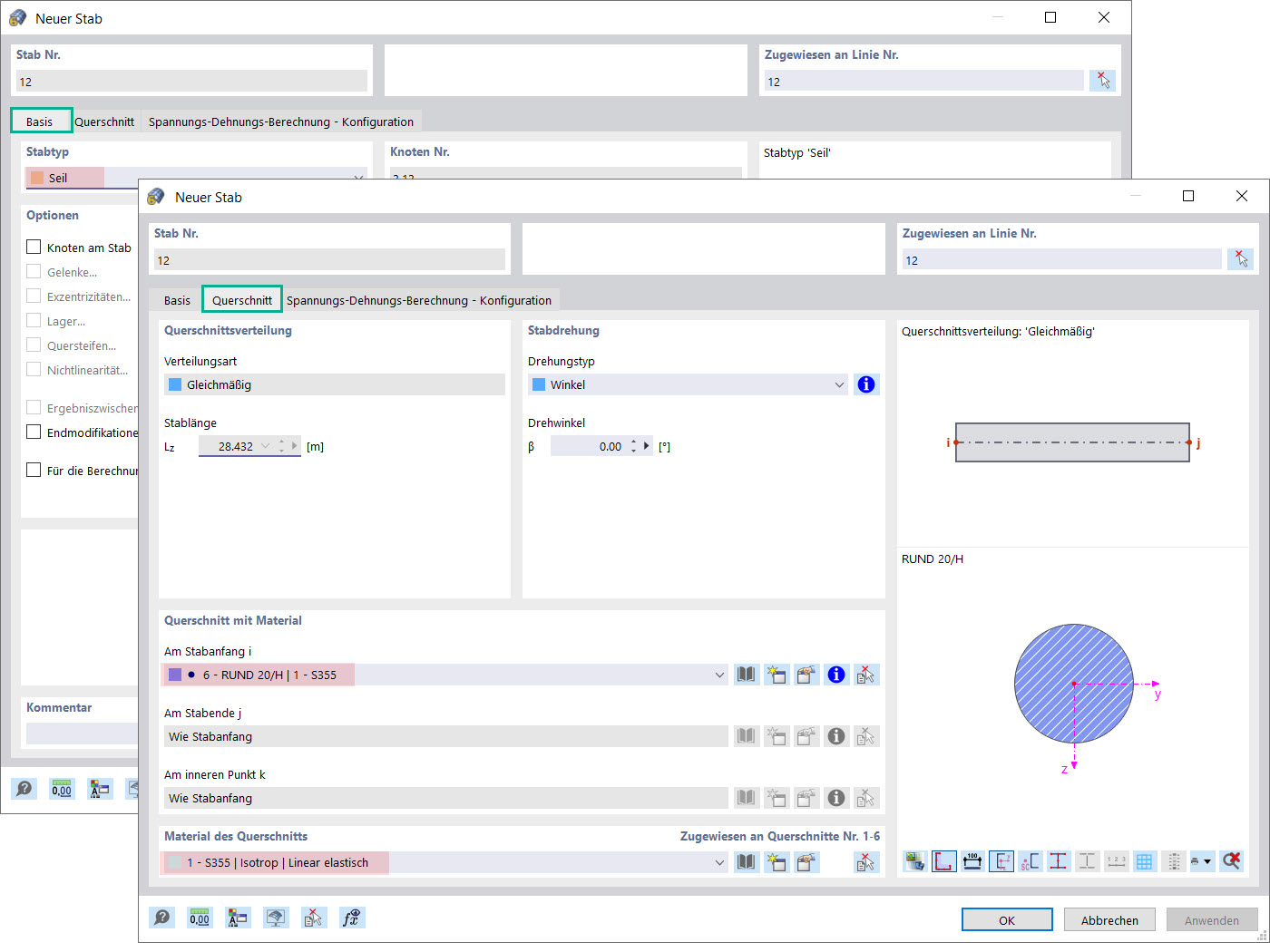Viewport: 1270px width, 952px height.
Task: Open units 0,00 settings in front dialog
Action: click(x=200, y=918)
